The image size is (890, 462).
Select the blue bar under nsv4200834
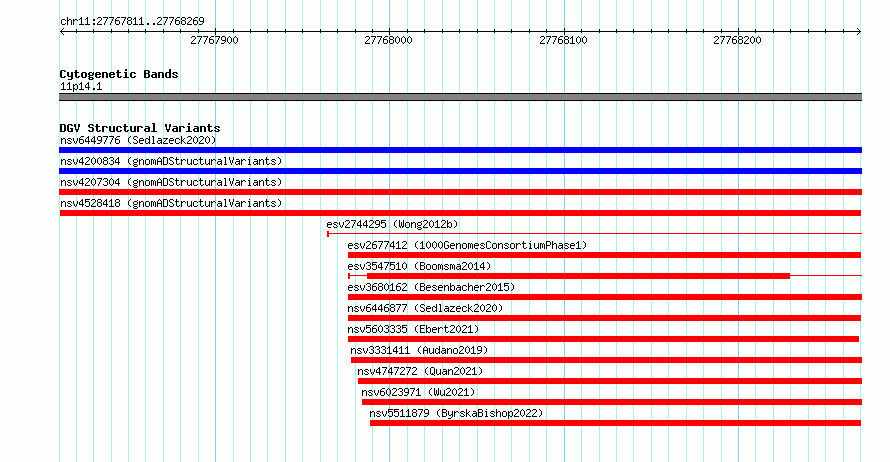point(460,171)
